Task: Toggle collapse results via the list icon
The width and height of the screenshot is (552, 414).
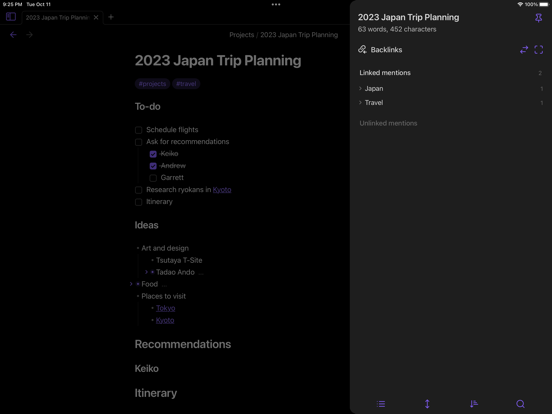Action: [x=381, y=404]
